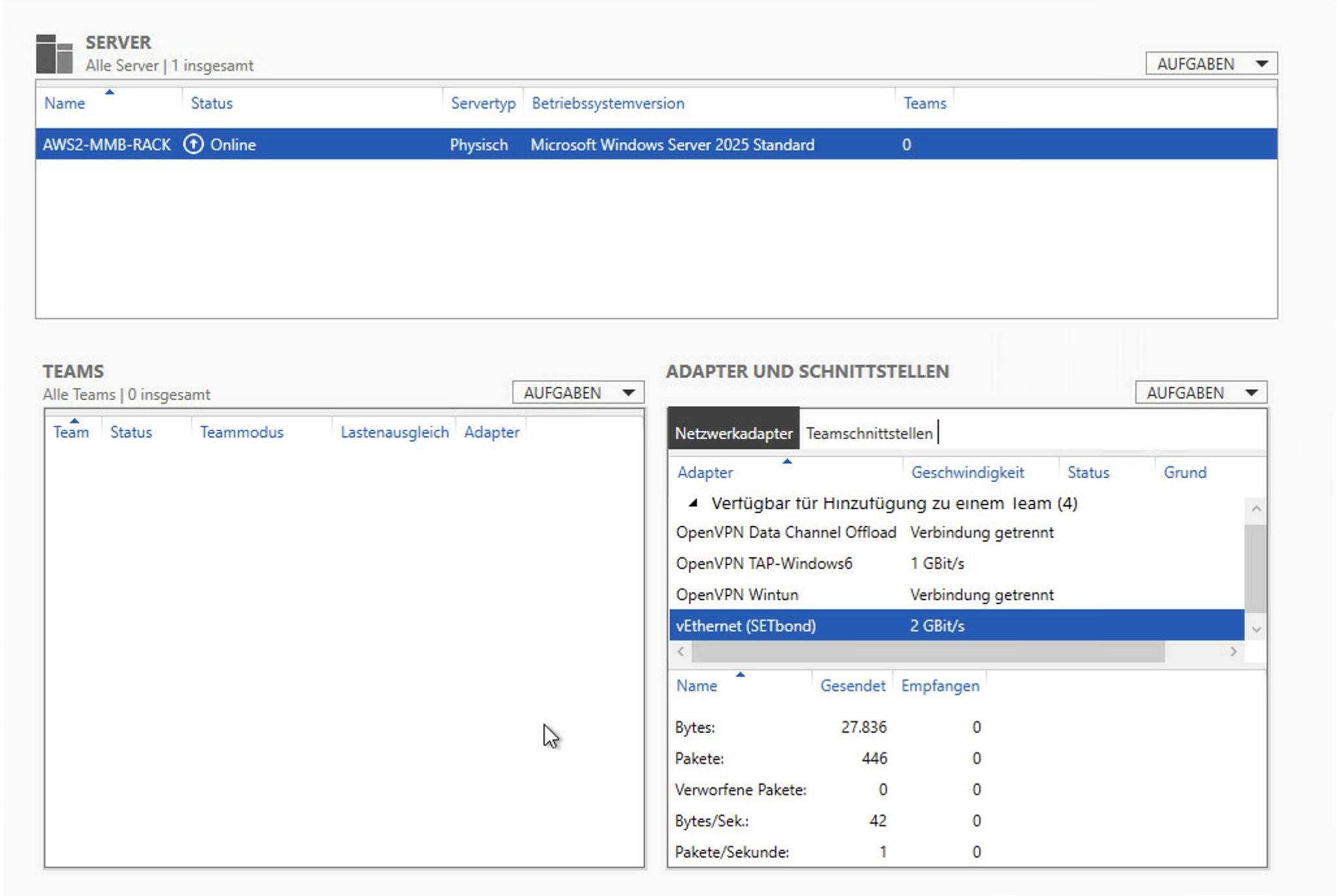Select the Netzwerkadapter tab
This screenshot has width=1338, height=896.
click(x=733, y=433)
